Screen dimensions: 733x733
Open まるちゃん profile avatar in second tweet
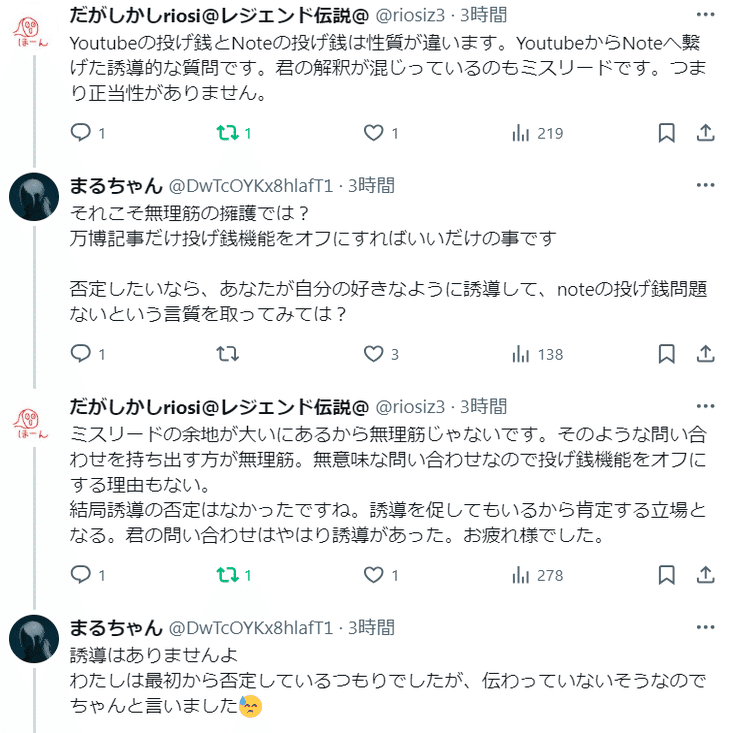click(34, 197)
